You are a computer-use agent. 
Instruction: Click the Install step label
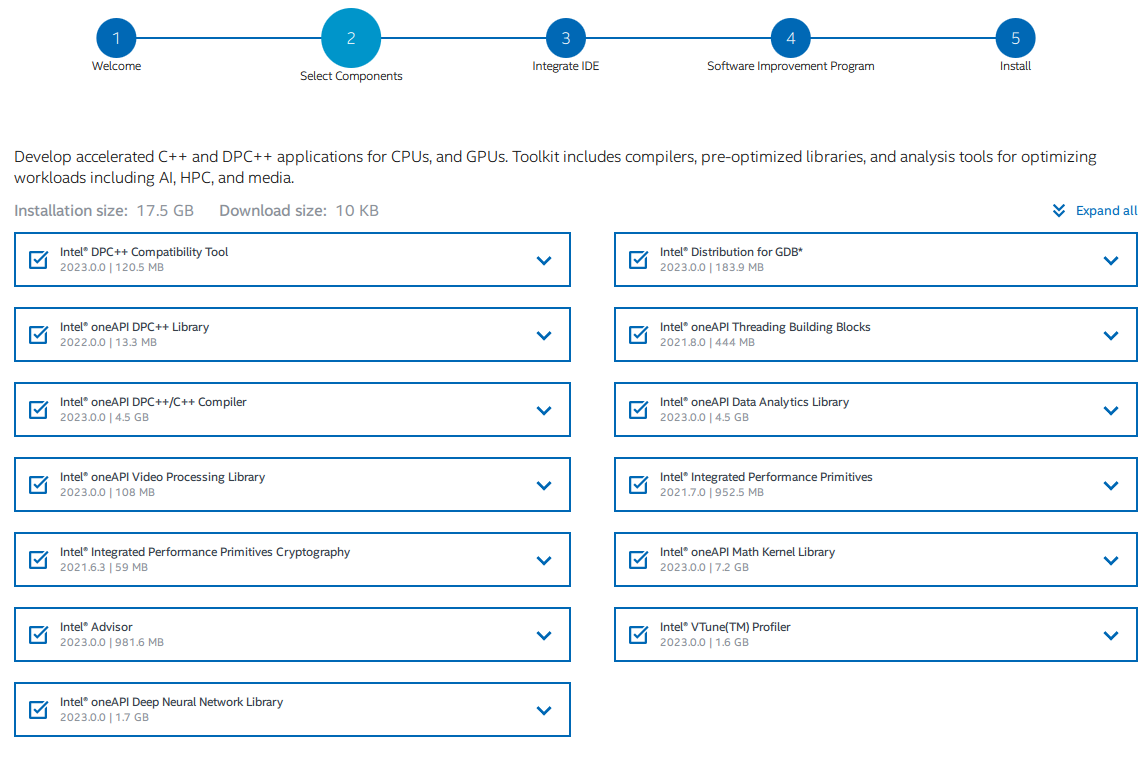tap(1015, 66)
